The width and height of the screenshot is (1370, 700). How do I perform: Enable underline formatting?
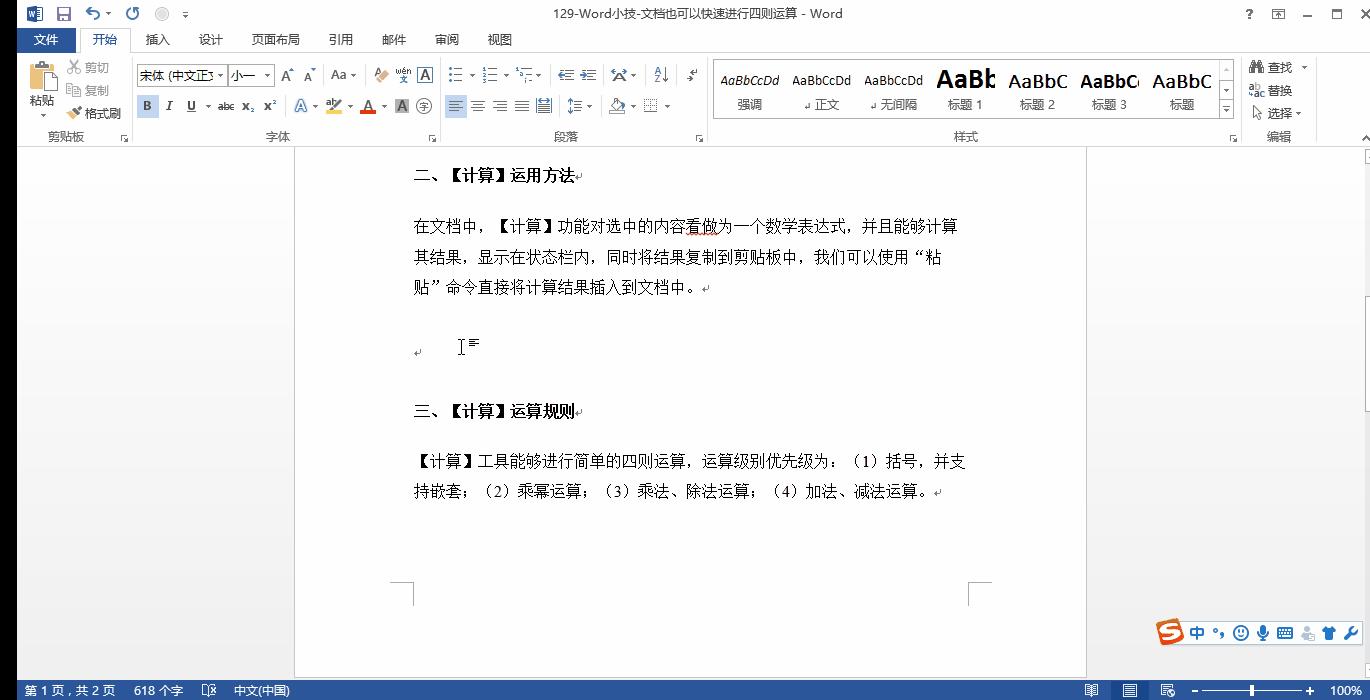click(x=190, y=106)
